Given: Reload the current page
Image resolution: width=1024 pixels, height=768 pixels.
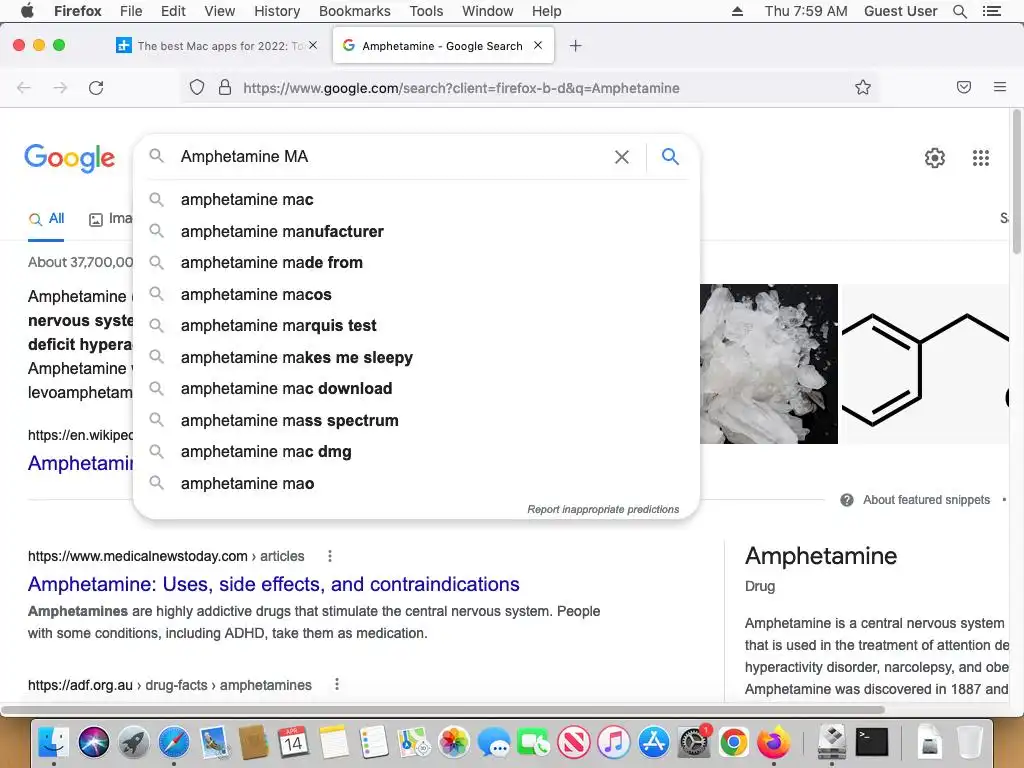Looking at the screenshot, I should 96,88.
